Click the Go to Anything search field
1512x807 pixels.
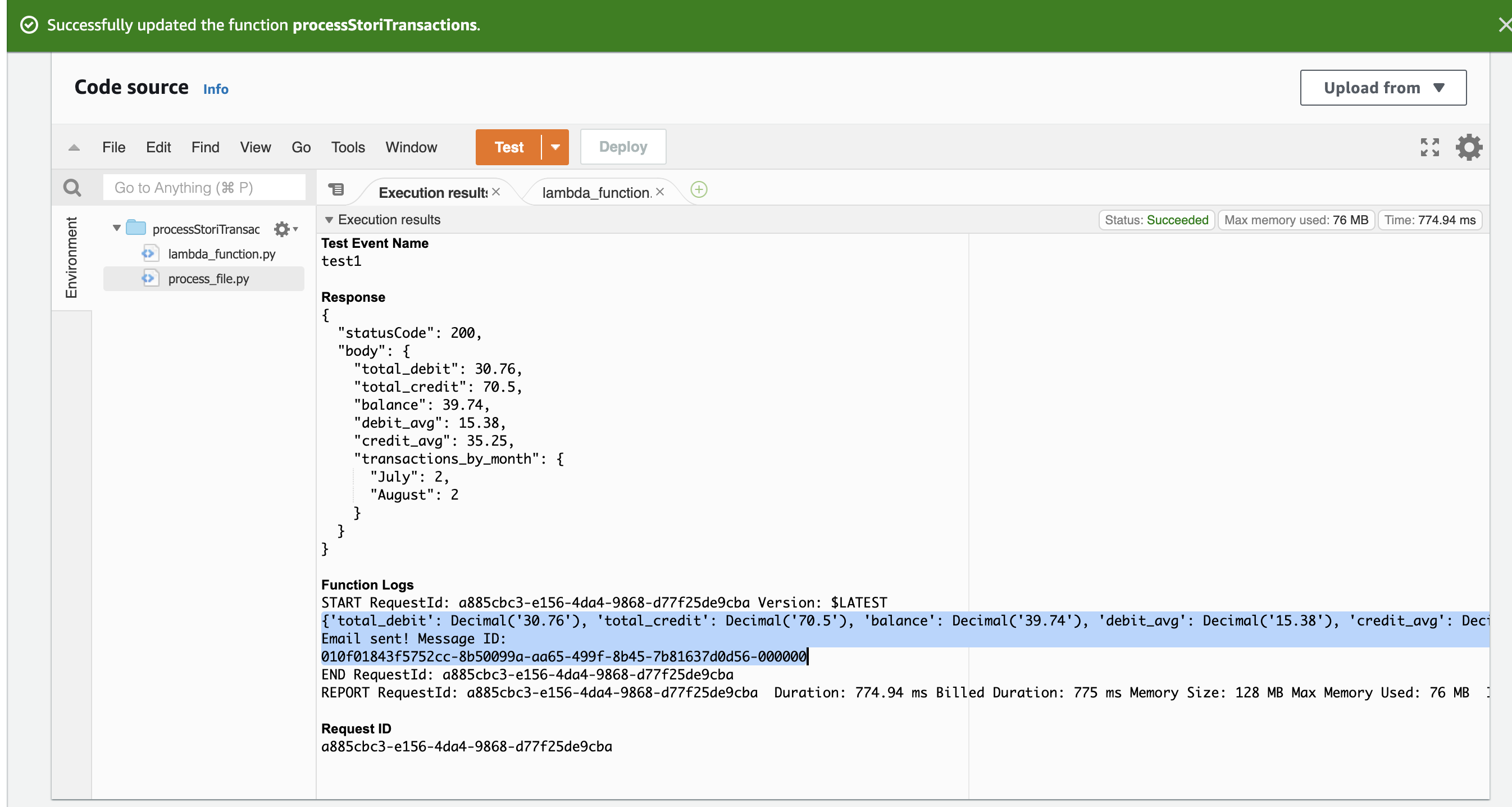tap(204, 187)
